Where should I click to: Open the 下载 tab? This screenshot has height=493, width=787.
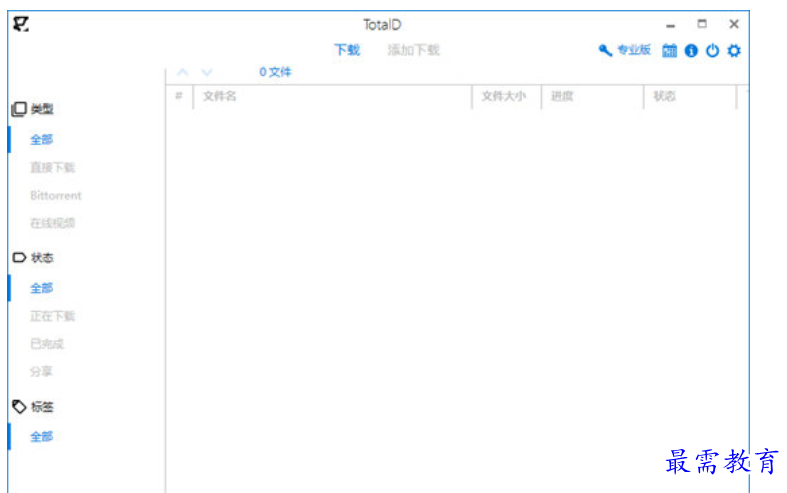(347, 50)
